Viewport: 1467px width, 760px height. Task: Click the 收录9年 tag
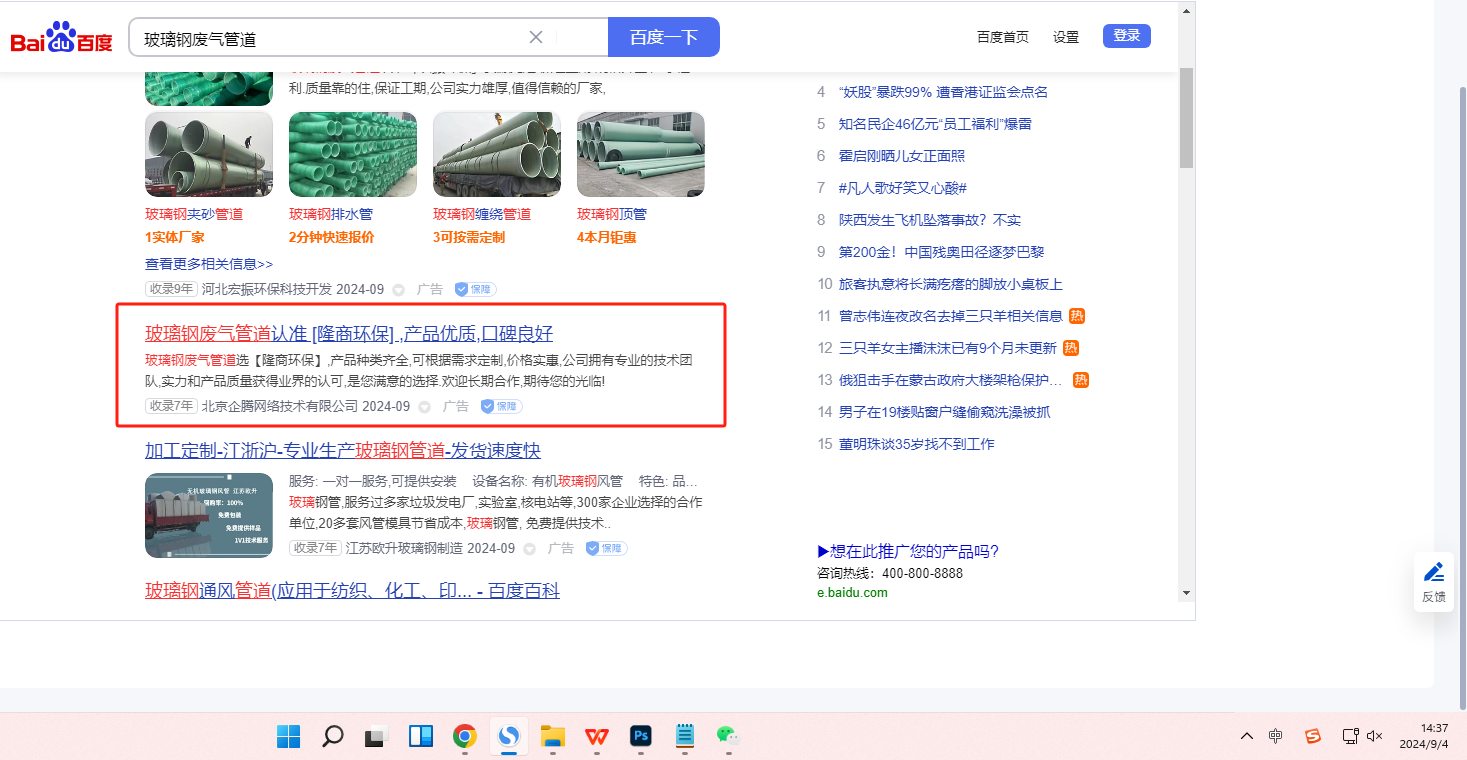tap(171, 289)
